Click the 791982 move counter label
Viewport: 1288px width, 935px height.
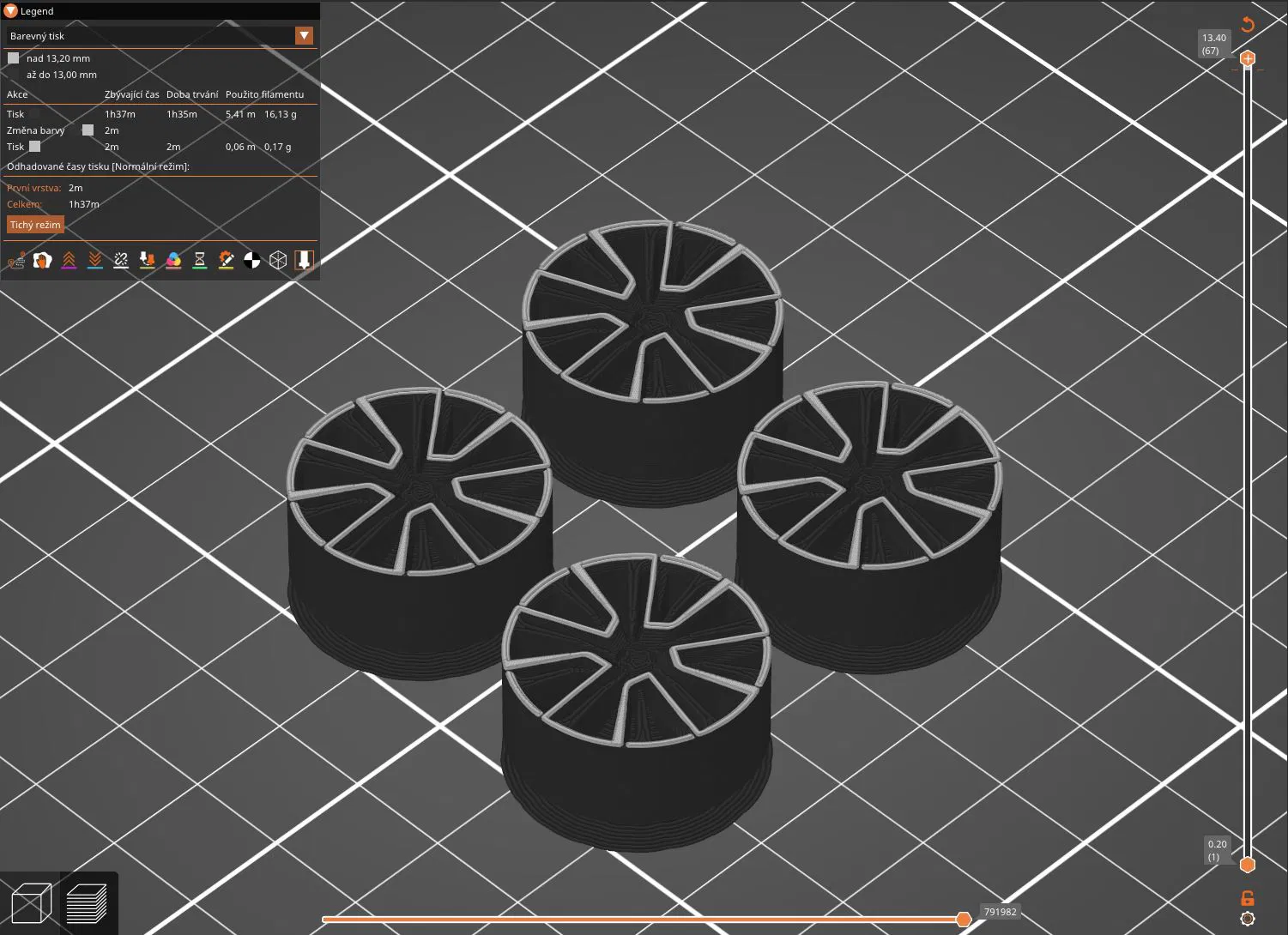(x=1000, y=912)
